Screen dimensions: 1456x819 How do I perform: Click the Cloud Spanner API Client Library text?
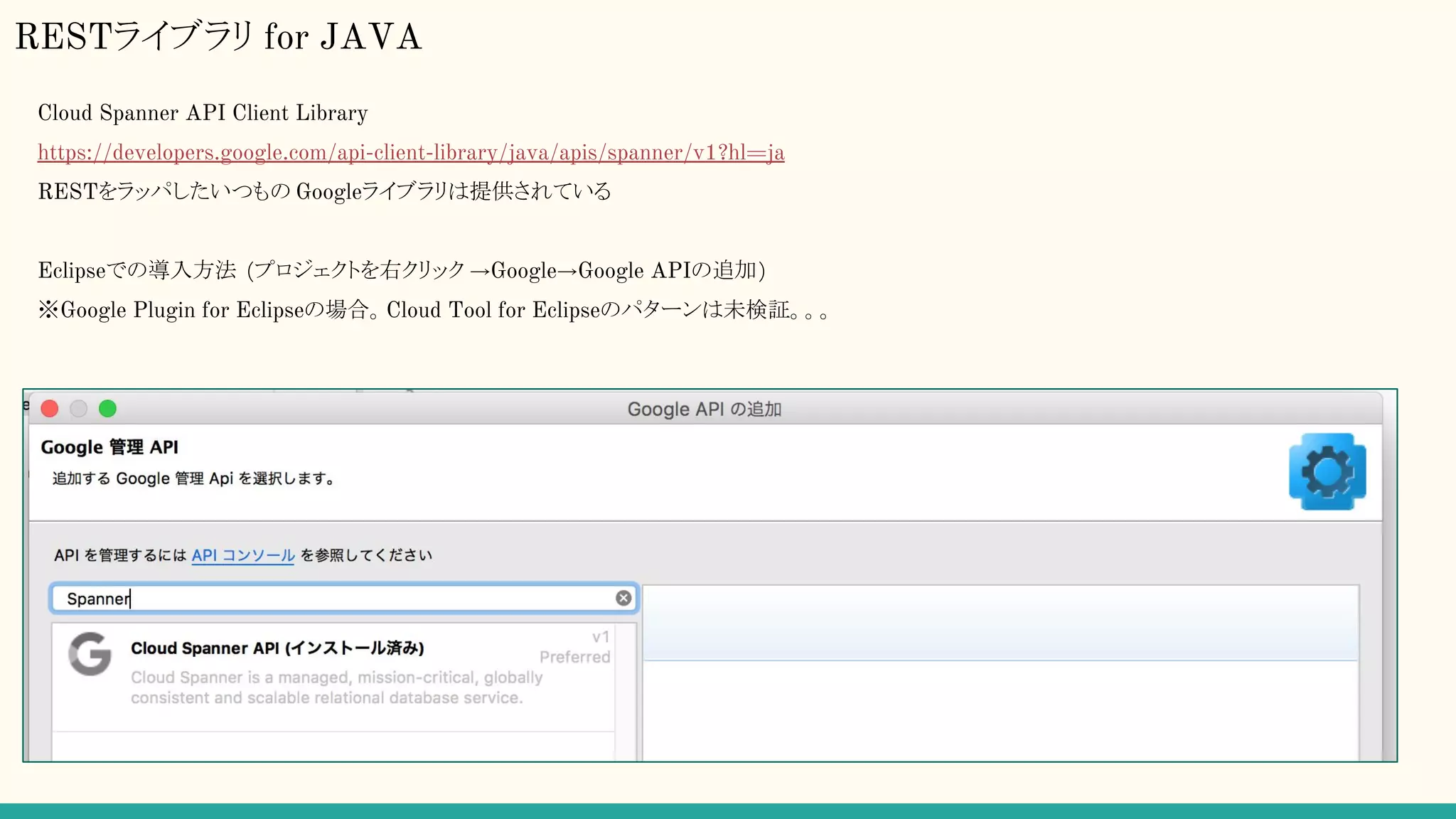(x=203, y=113)
